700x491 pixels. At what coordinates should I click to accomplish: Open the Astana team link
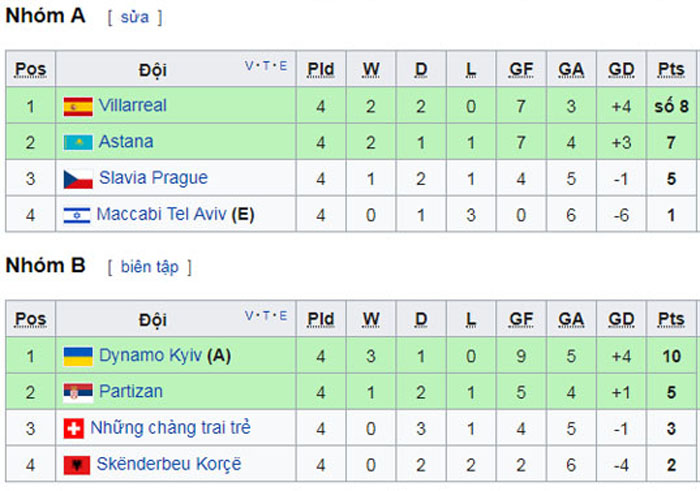click(x=126, y=141)
